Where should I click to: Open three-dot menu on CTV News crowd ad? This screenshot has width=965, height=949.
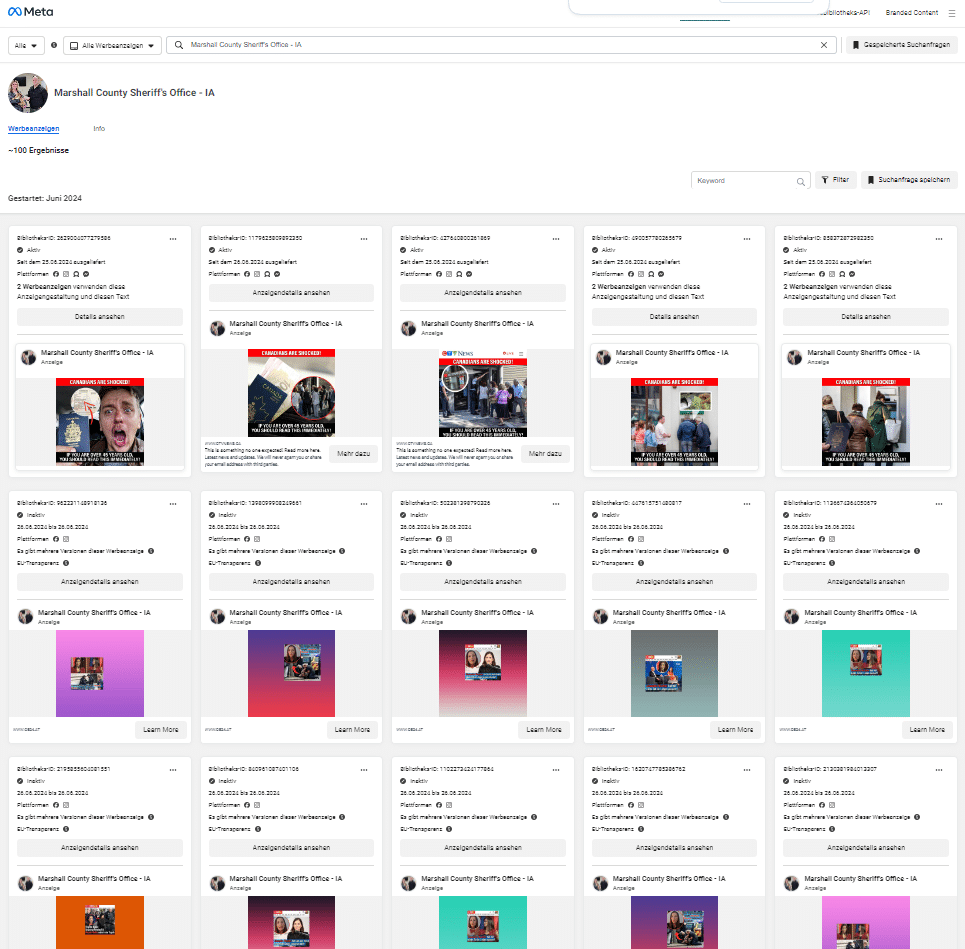click(556, 239)
